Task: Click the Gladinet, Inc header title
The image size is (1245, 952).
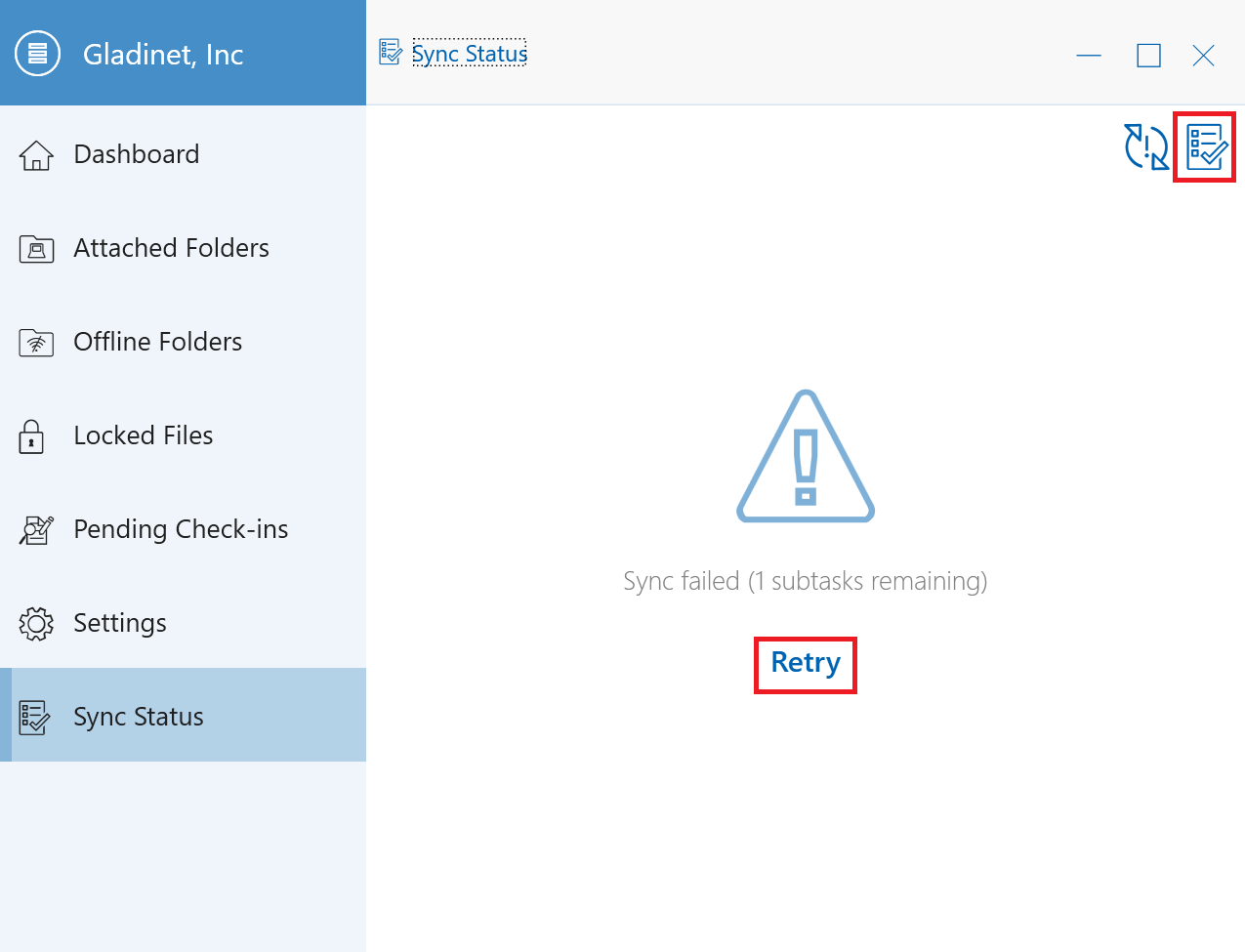Action: coord(163,55)
